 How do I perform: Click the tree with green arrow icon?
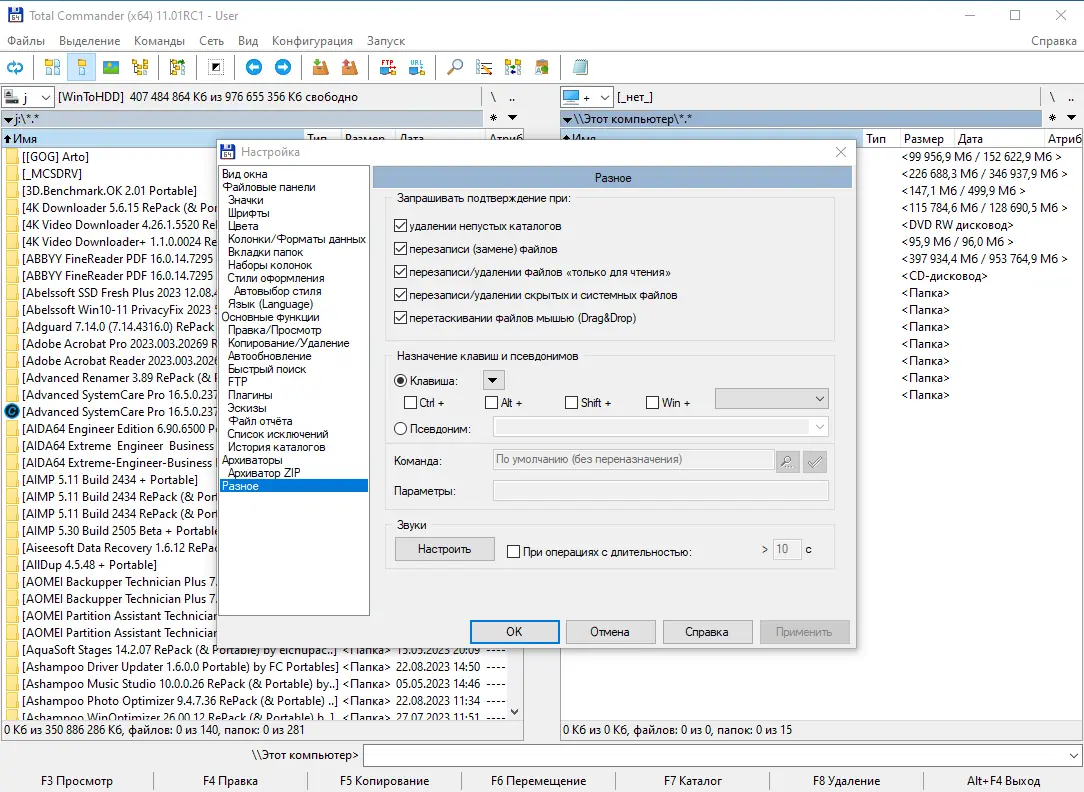coord(178,67)
